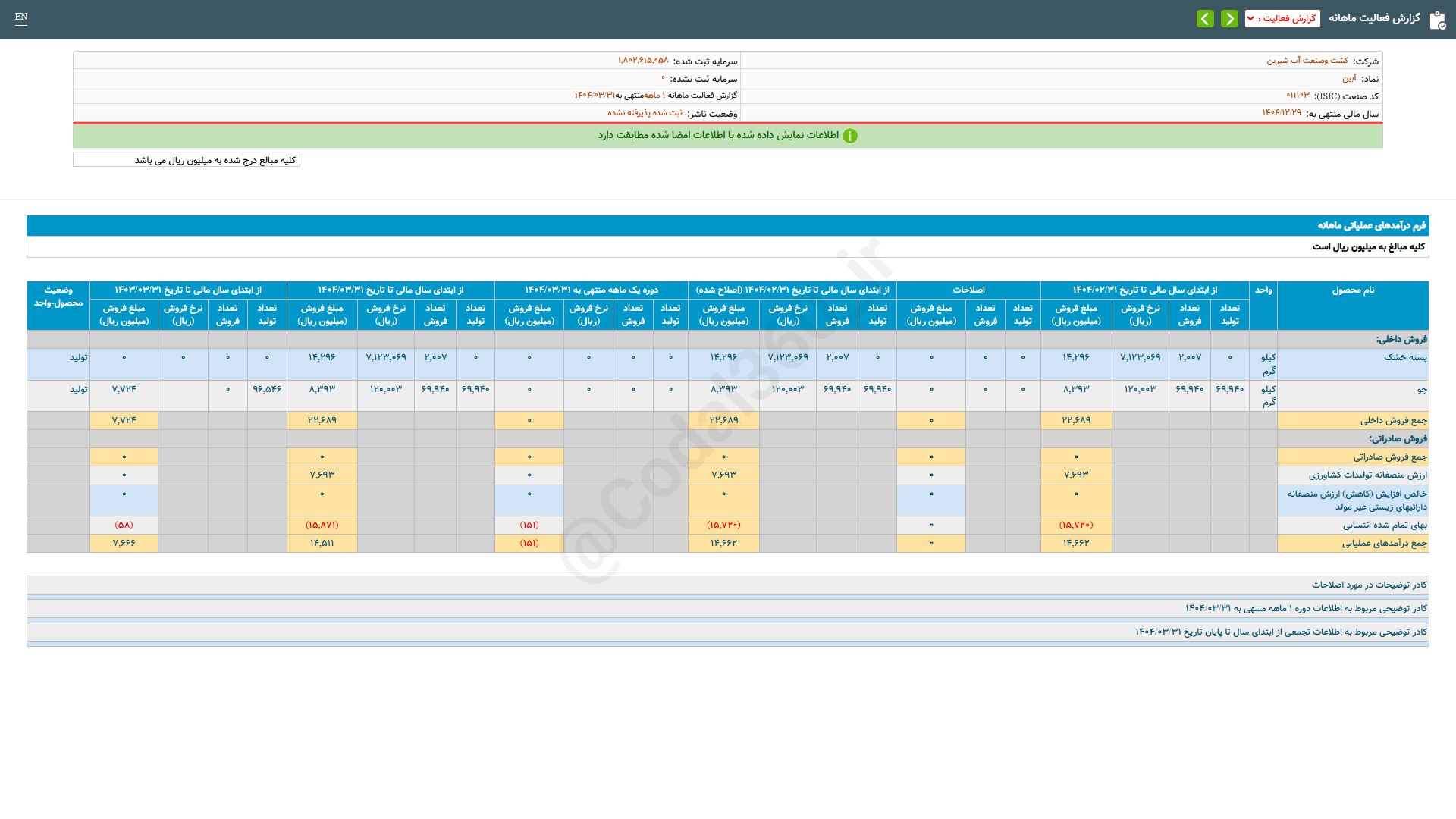Open the report type dropdown in the header
Viewport: 1456px width, 819px height.
[x=1282, y=18]
